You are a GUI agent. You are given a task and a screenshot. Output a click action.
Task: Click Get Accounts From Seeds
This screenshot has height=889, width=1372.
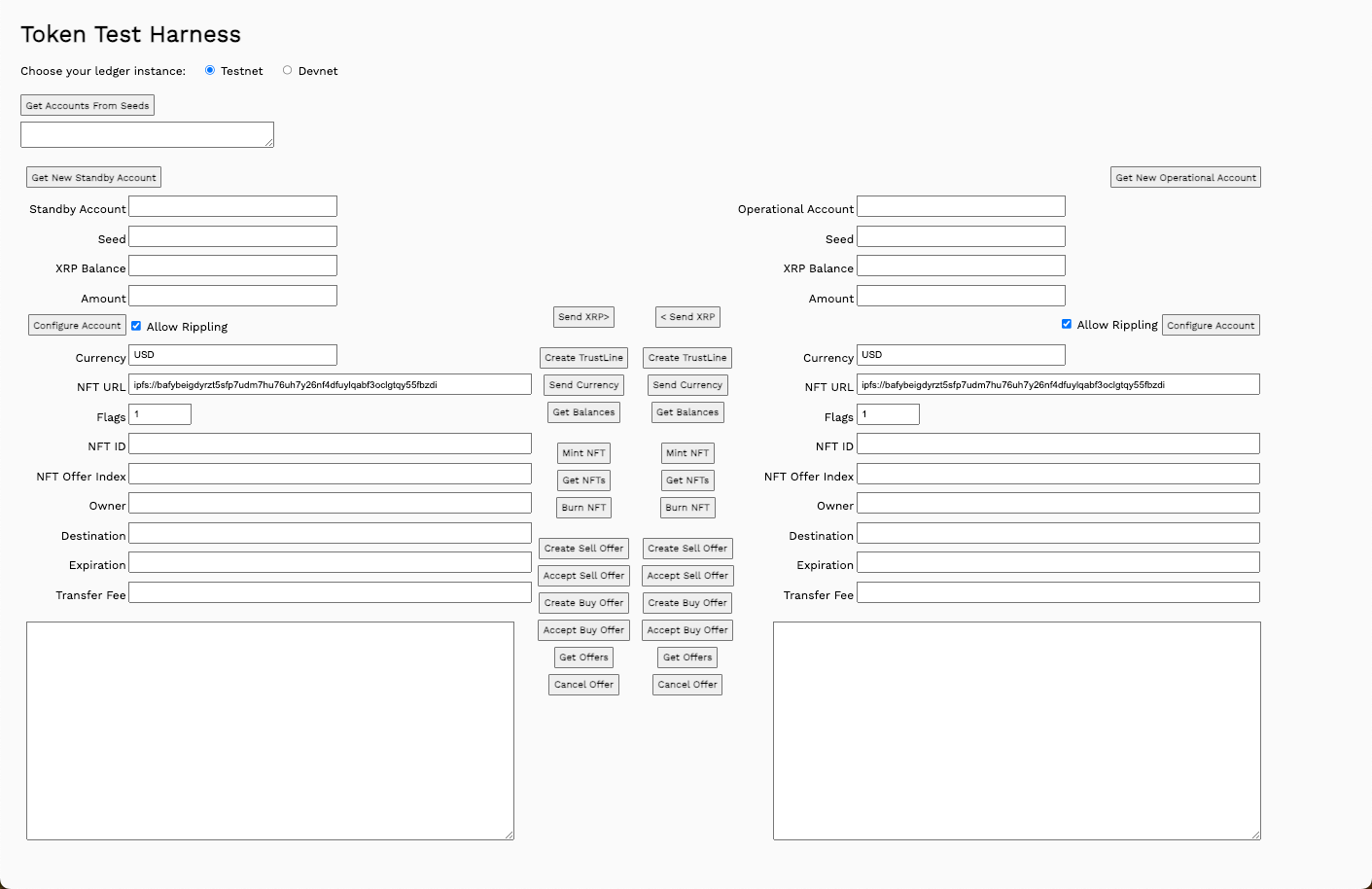(87, 104)
